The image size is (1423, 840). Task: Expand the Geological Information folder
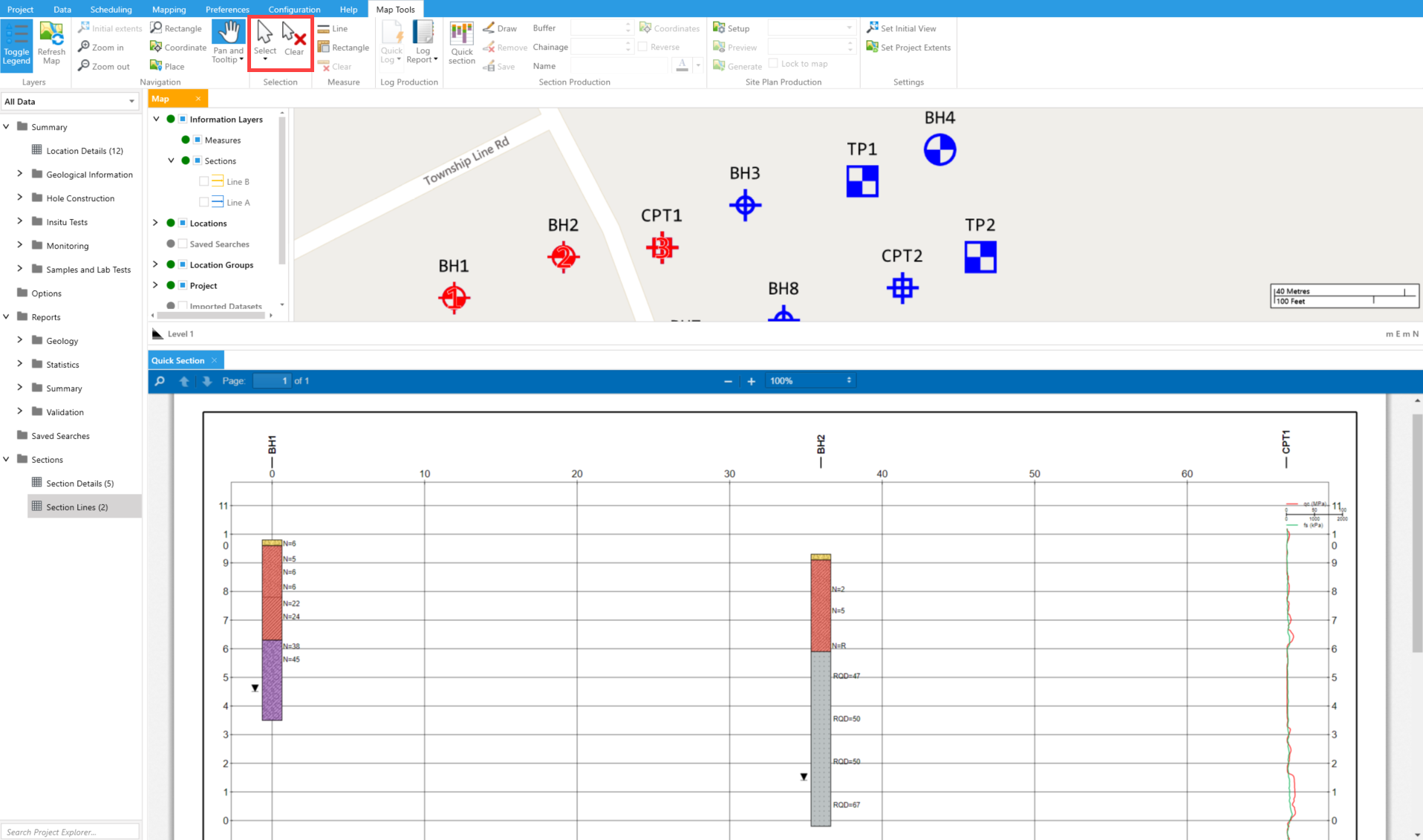tap(20, 174)
